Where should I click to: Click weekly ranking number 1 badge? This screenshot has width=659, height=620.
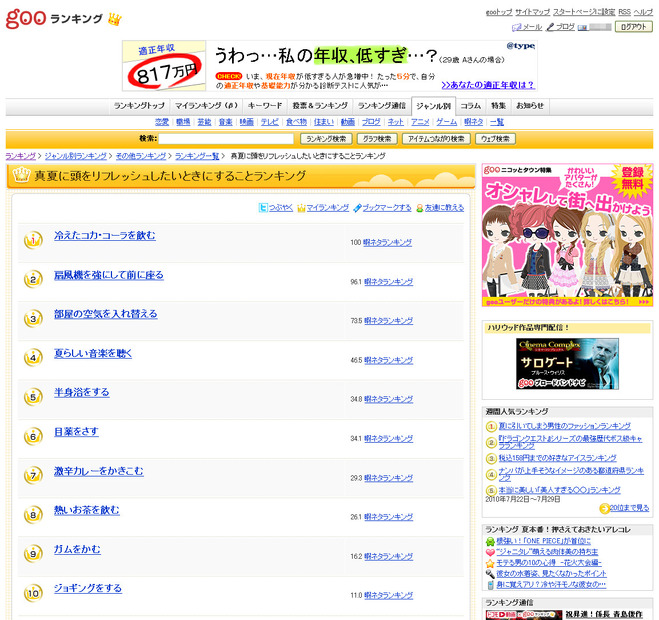point(491,427)
